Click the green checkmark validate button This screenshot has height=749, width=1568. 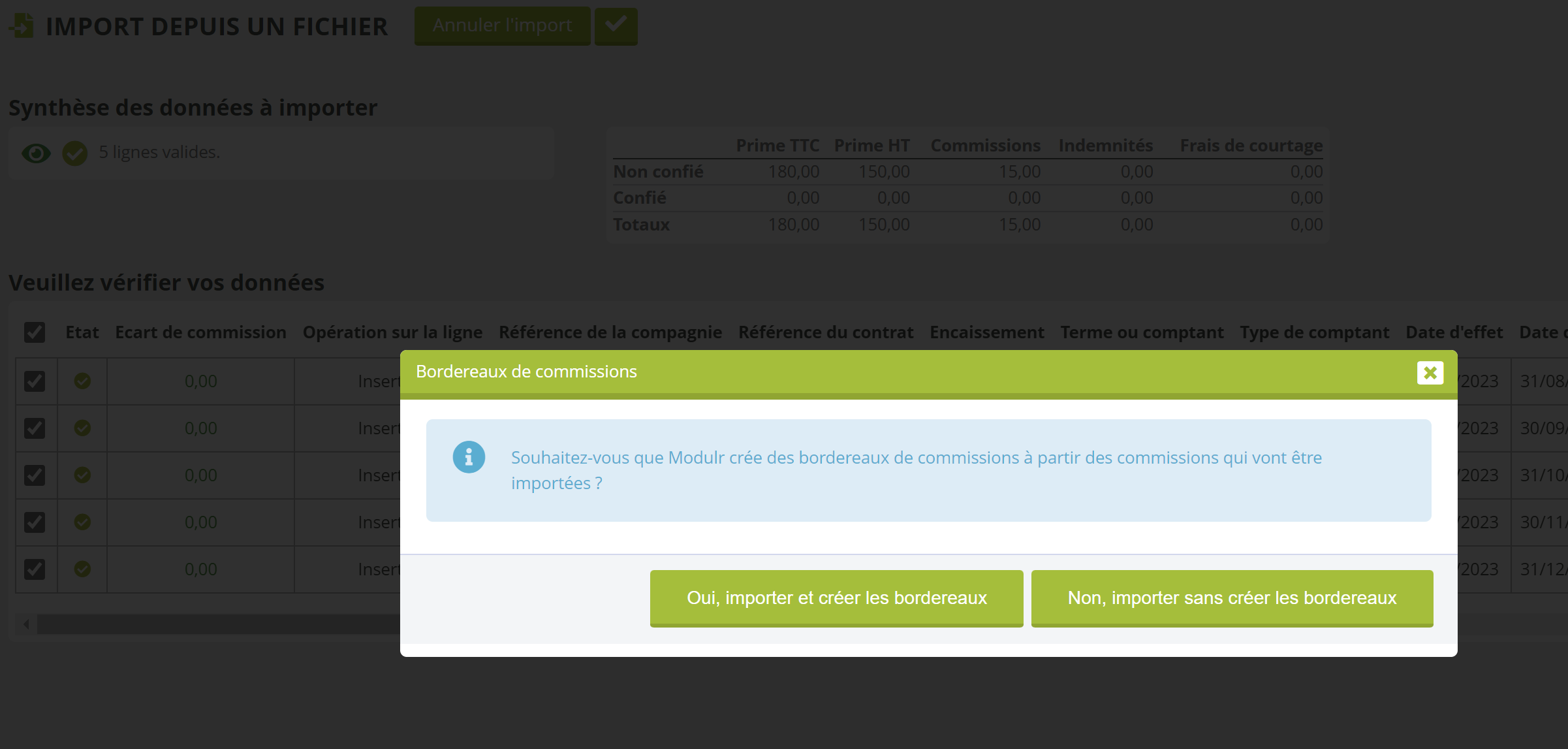click(616, 26)
